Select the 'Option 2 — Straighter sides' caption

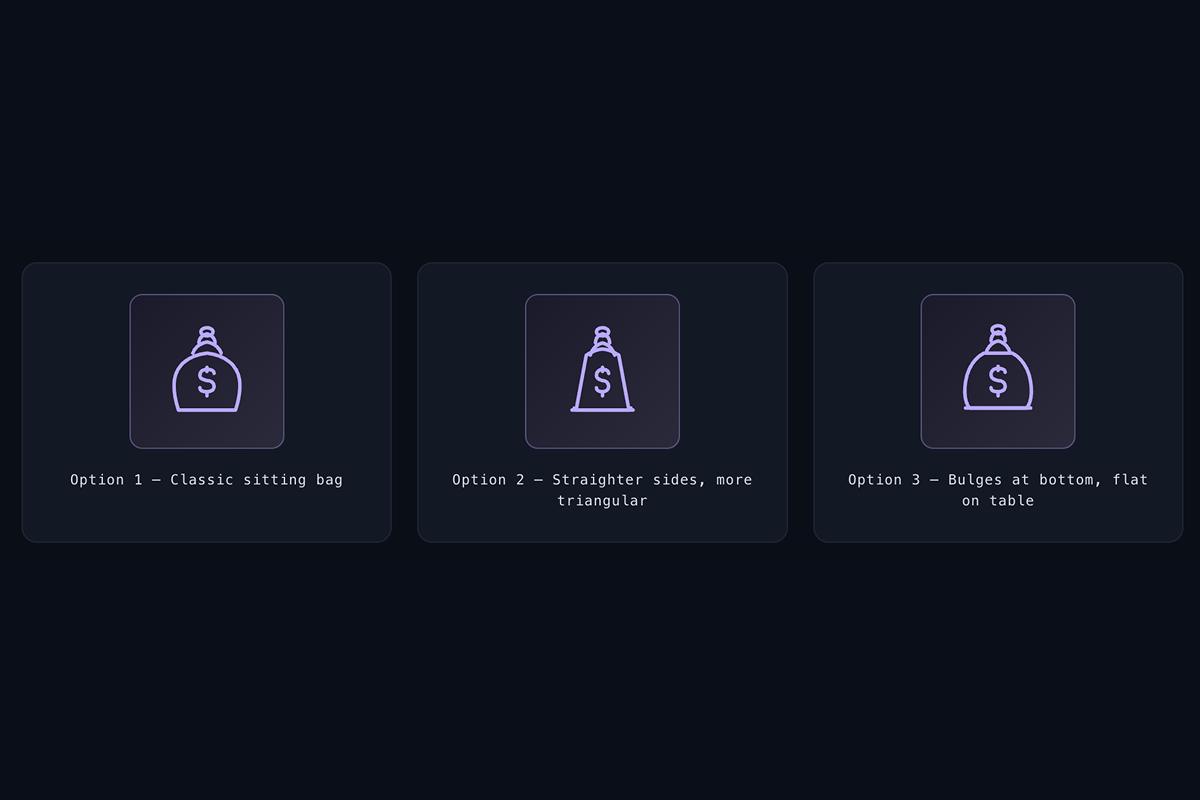(x=602, y=490)
